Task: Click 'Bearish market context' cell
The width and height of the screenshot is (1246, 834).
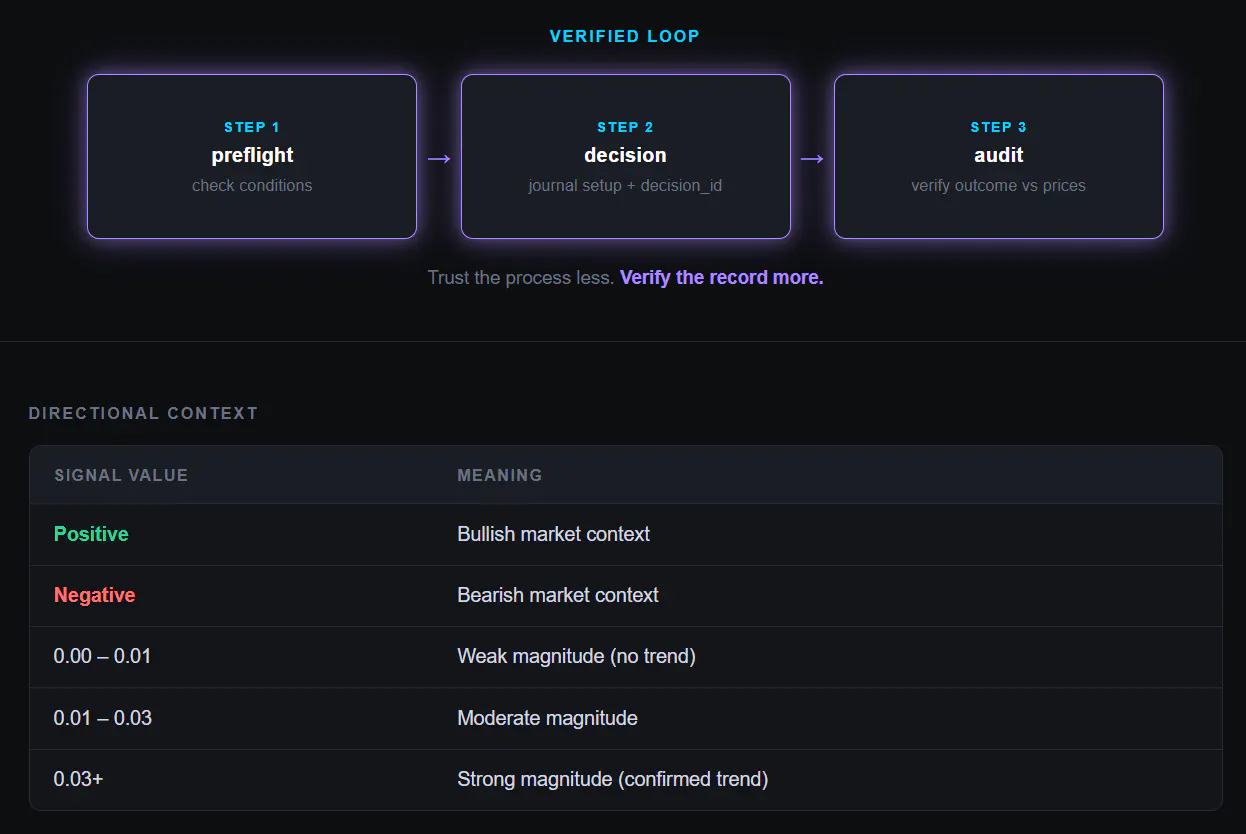Action: (558, 595)
